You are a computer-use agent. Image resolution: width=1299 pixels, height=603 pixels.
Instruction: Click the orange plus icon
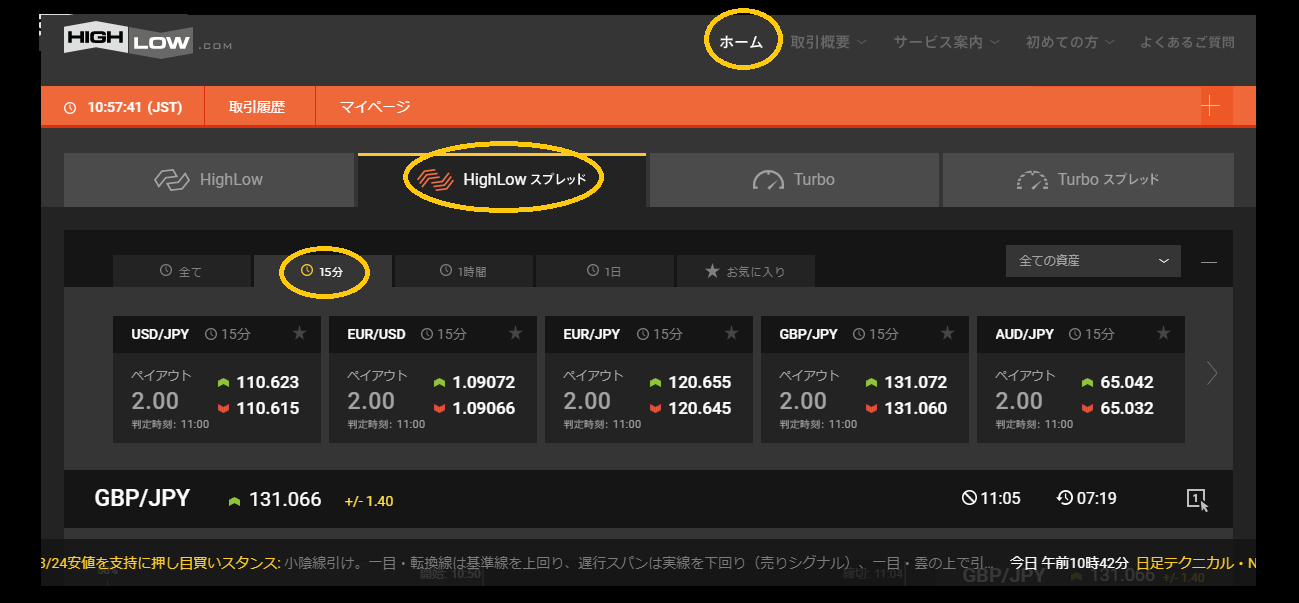click(x=1210, y=107)
